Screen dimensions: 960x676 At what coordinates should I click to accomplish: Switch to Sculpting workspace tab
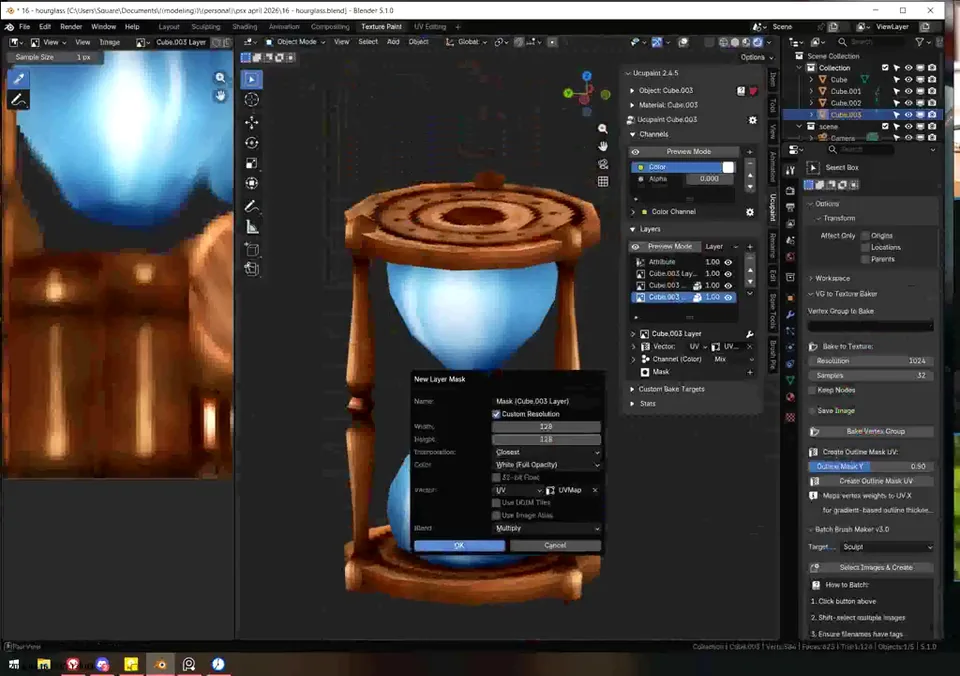pos(206,26)
